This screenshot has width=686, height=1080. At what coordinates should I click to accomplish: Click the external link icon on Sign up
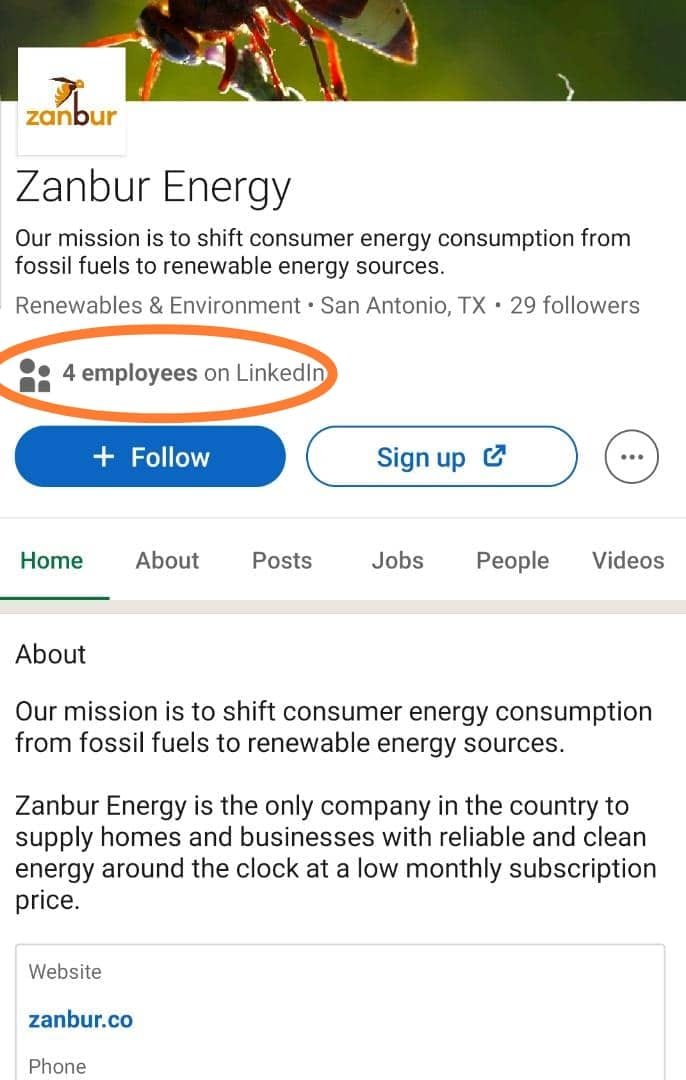pyautogui.click(x=494, y=456)
